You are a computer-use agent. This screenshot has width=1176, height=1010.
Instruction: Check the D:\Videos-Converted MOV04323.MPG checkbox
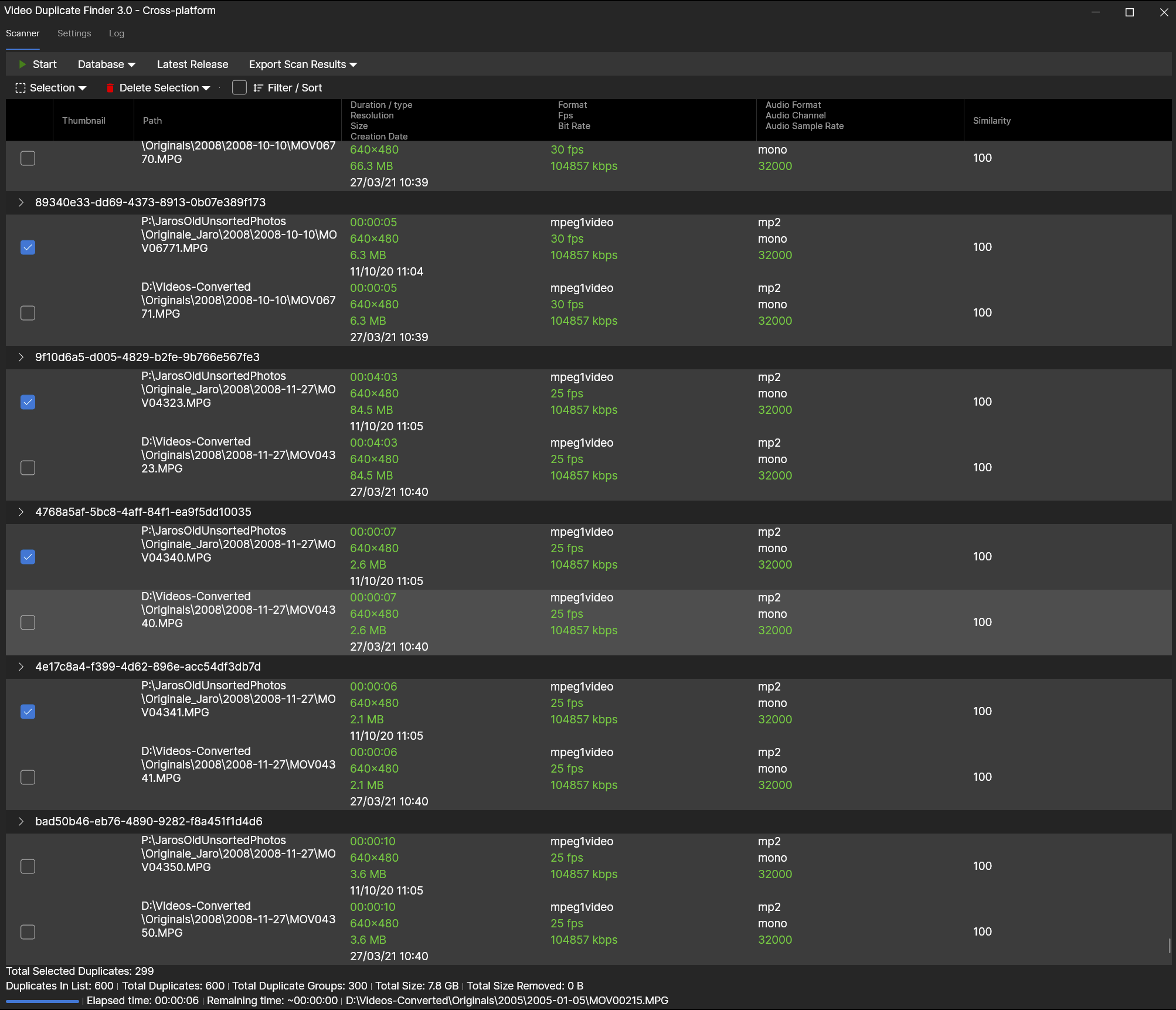coord(28,467)
